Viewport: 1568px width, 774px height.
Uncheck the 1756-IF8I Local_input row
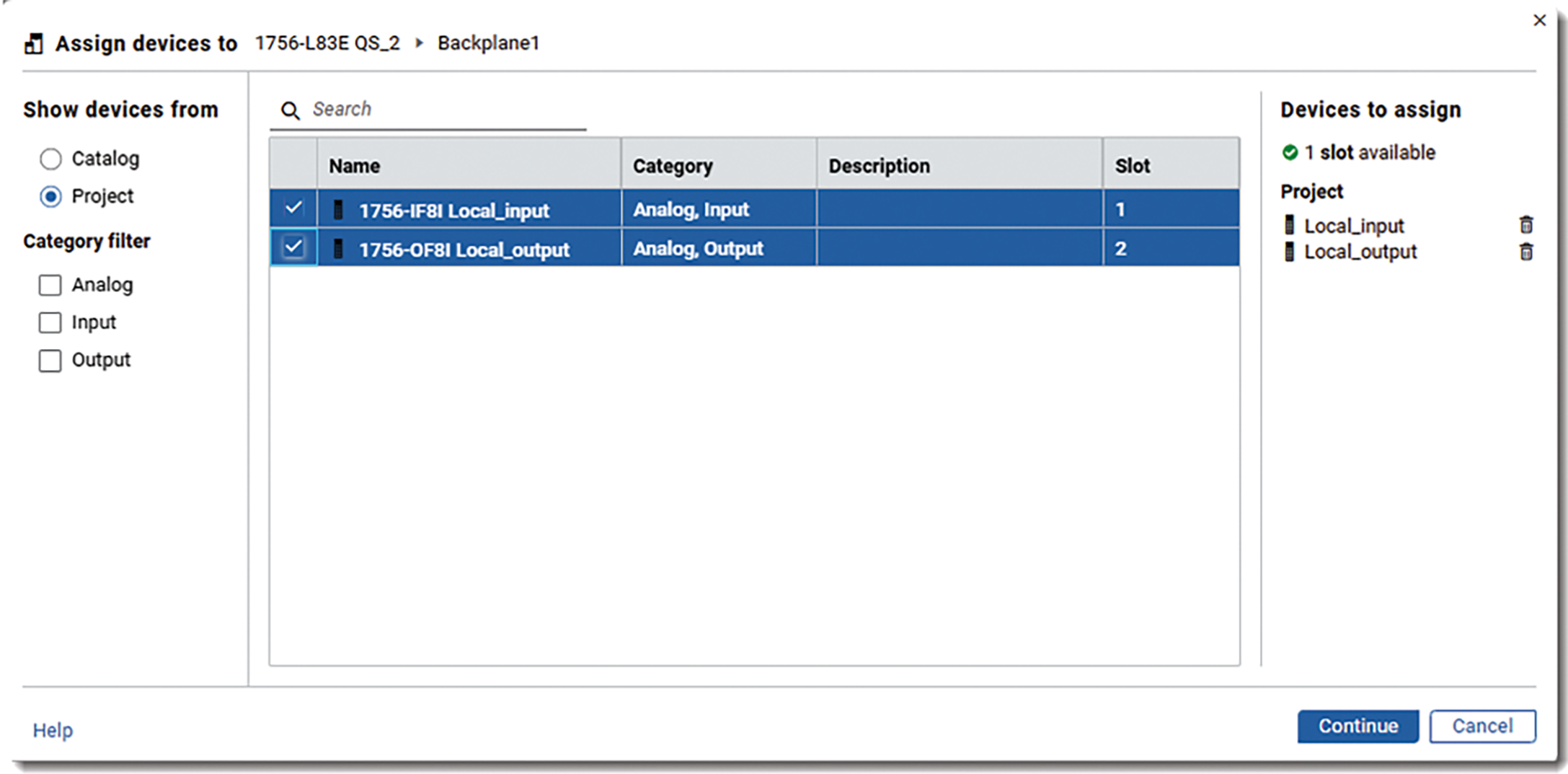click(x=293, y=208)
